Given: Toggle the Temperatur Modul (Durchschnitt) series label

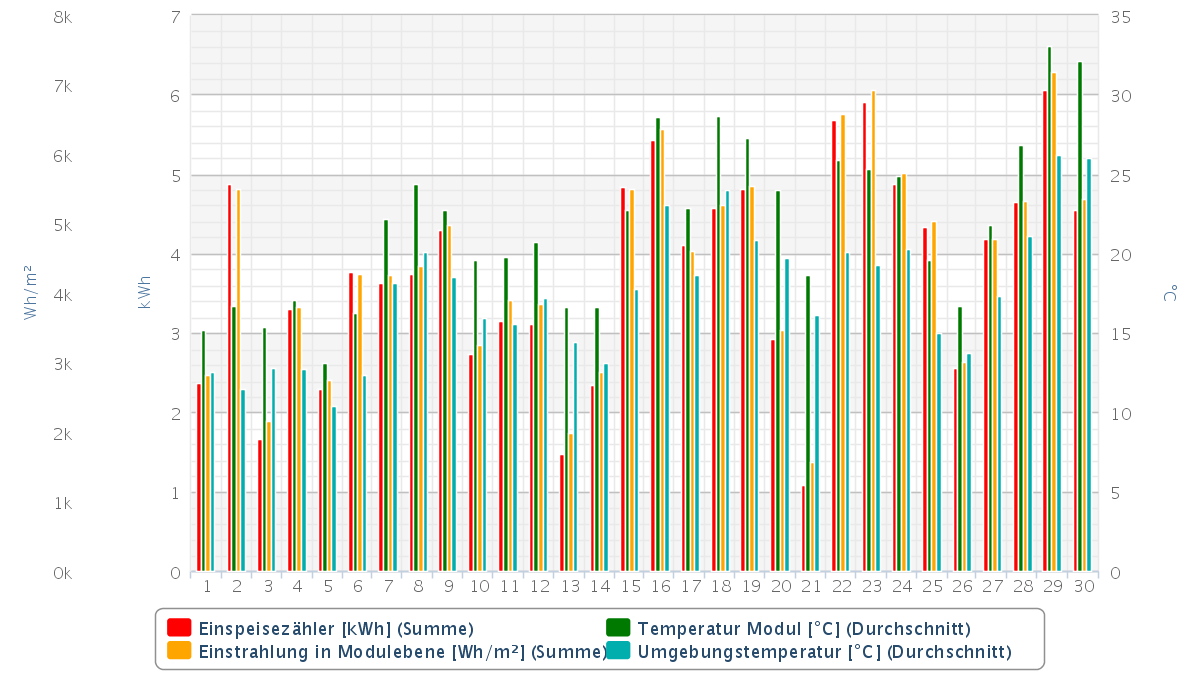Looking at the screenshot, I should pos(804,629).
